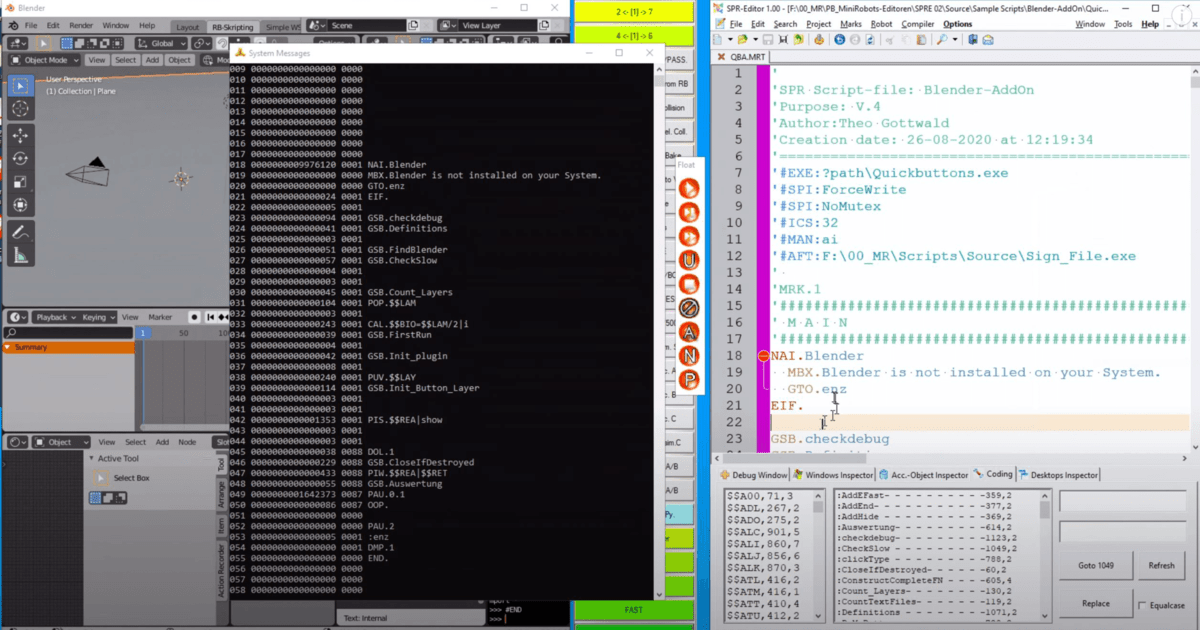Activate the Rotate tool in Blender

[x=21, y=158]
